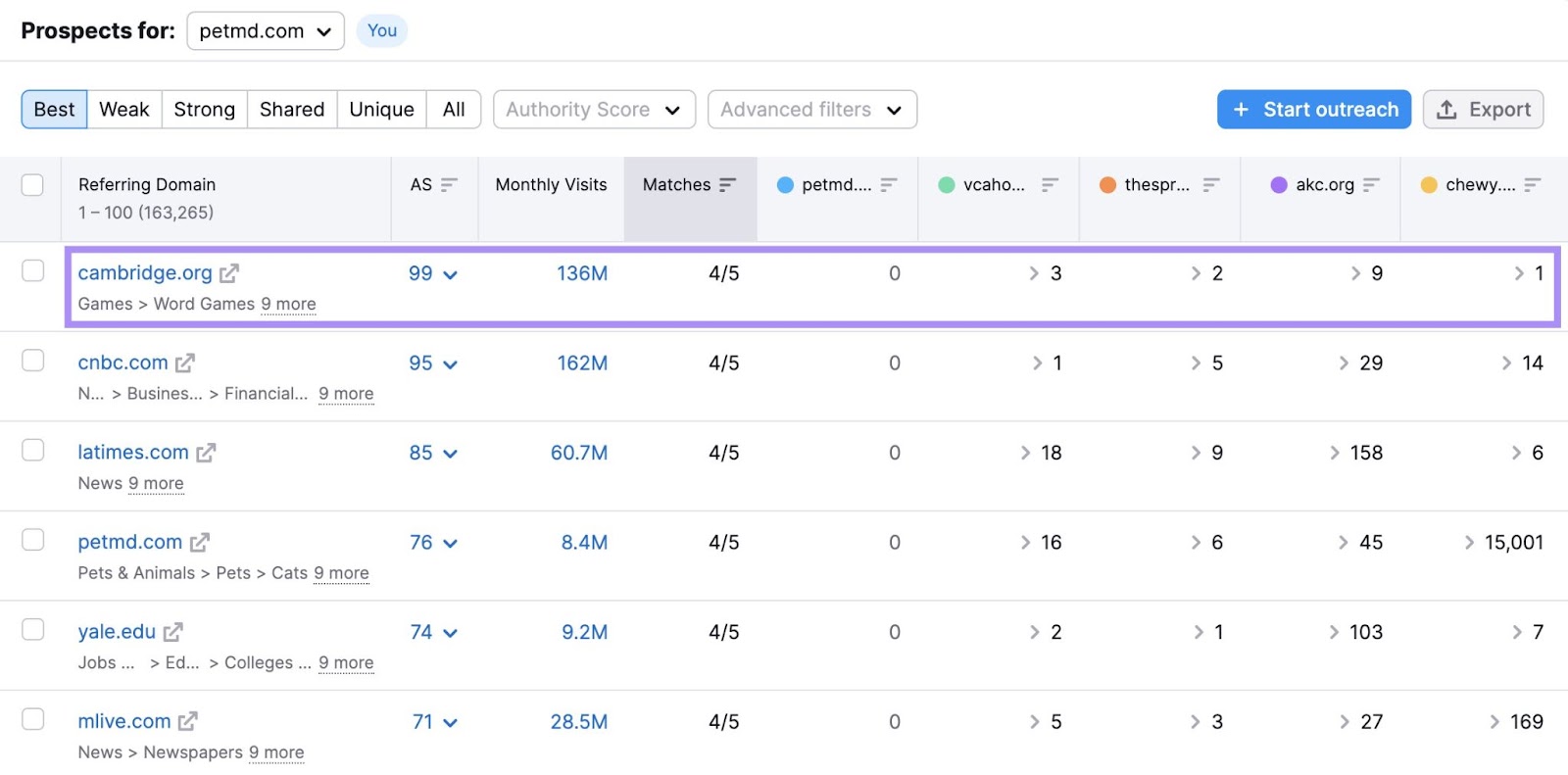Click the Start outreach button
This screenshot has height=775, width=1568.
pyautogui.click(x=1313, y=110)
